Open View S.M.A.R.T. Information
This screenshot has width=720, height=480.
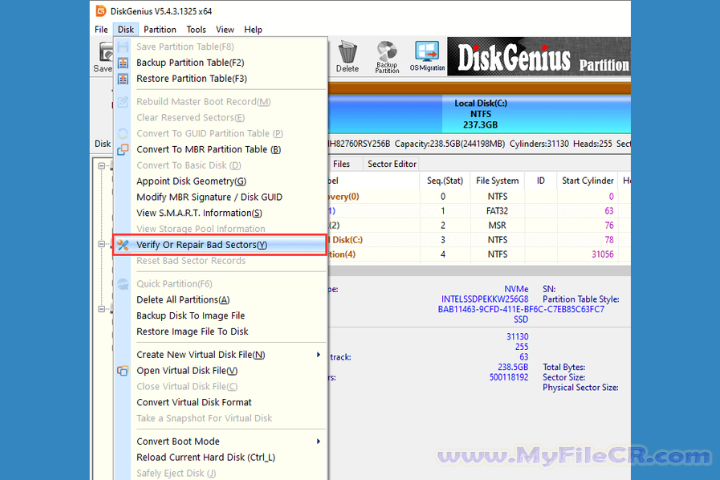pyautogui.click(x=220, y=213)
